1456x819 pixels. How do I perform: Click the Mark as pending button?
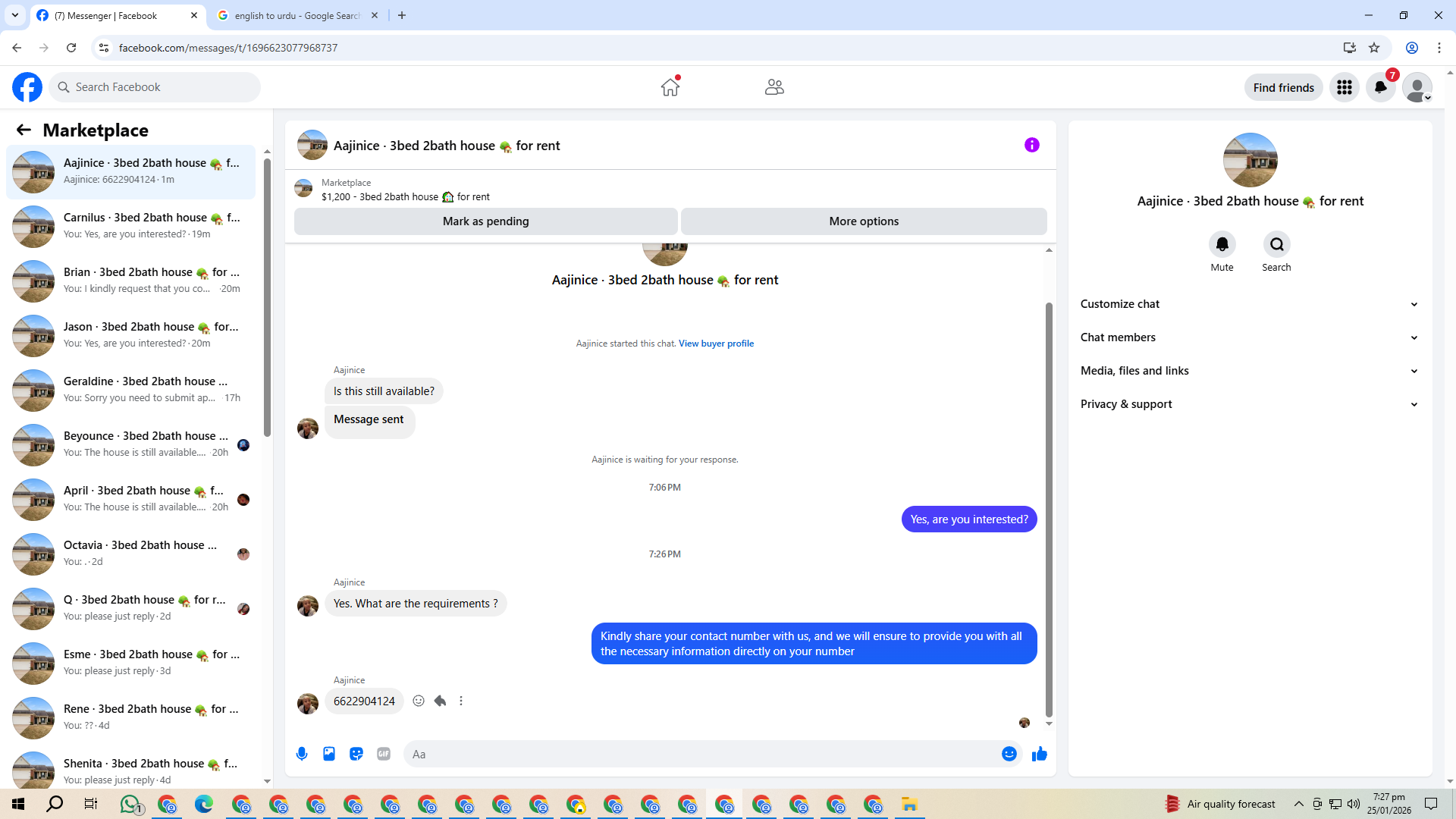(x=486, y=221)
